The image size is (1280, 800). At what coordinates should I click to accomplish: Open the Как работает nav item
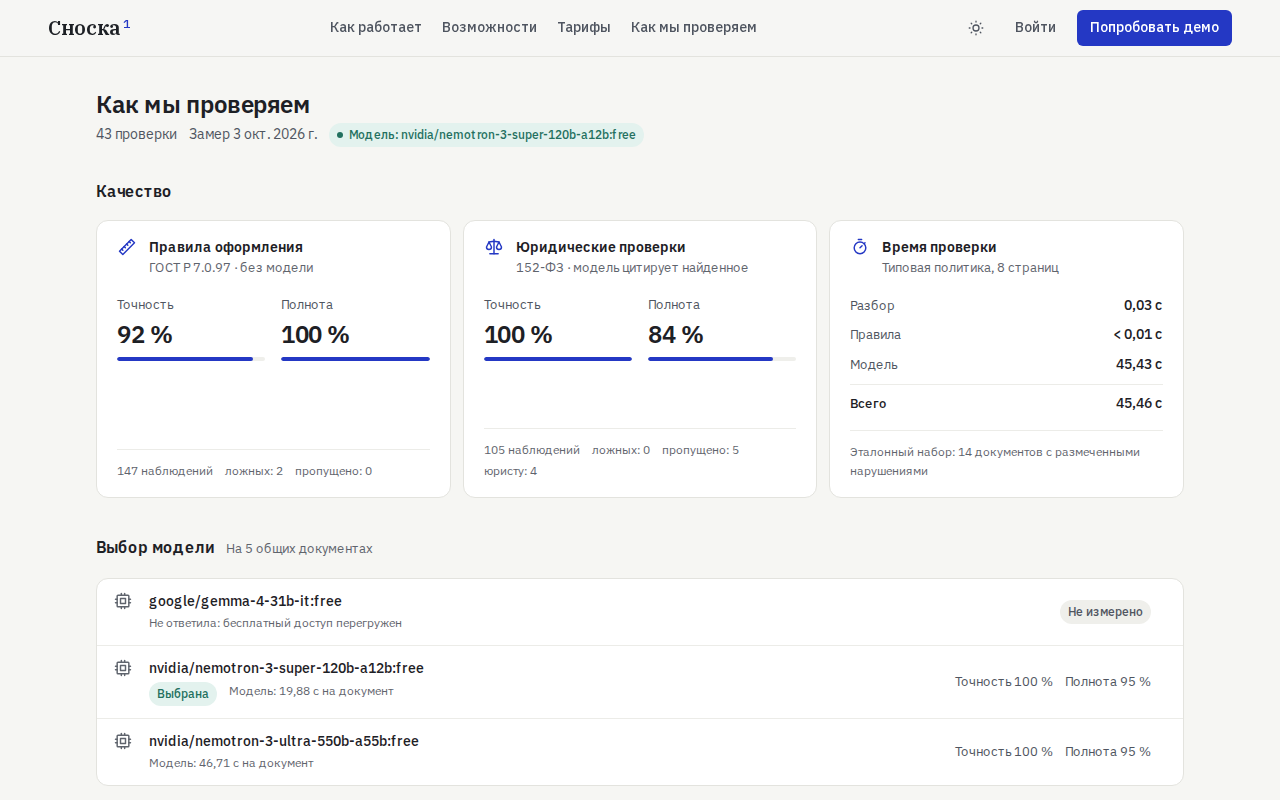point(376,28)
